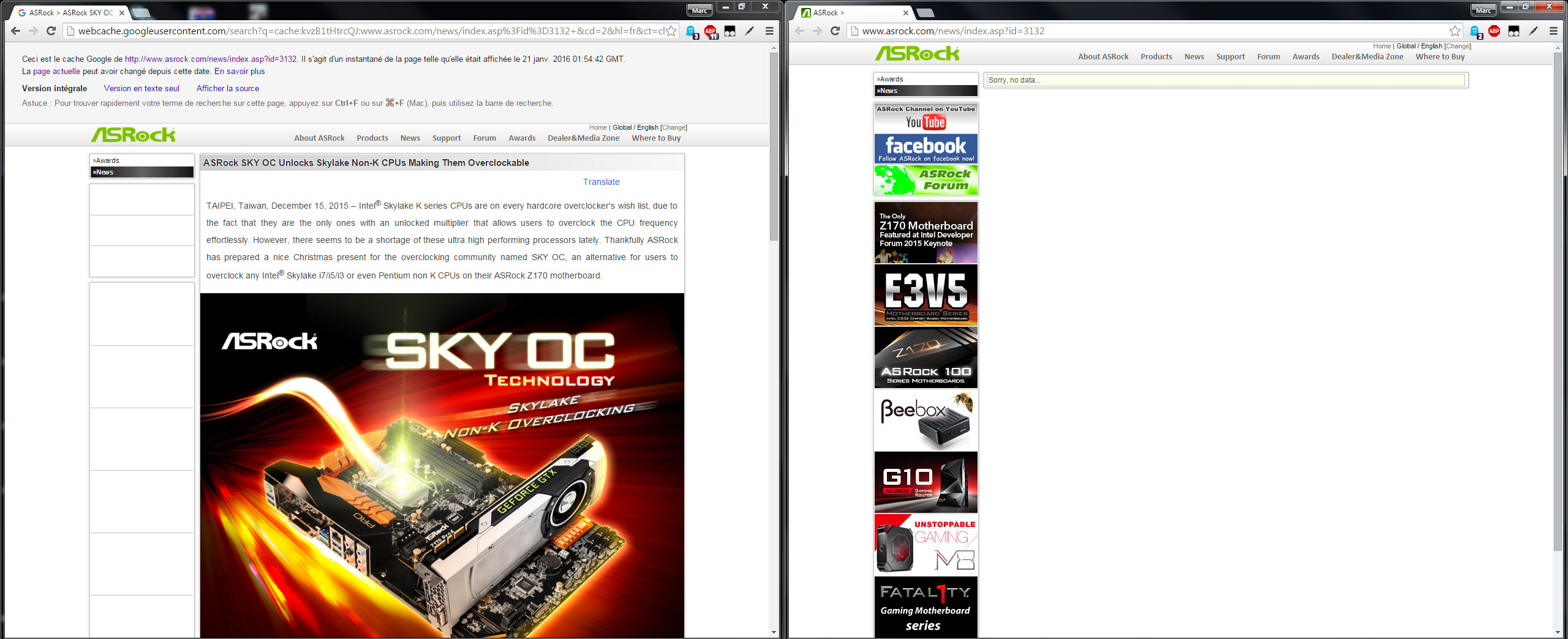Reload the page in the right browser window
1568x639 pixels.
835,31
